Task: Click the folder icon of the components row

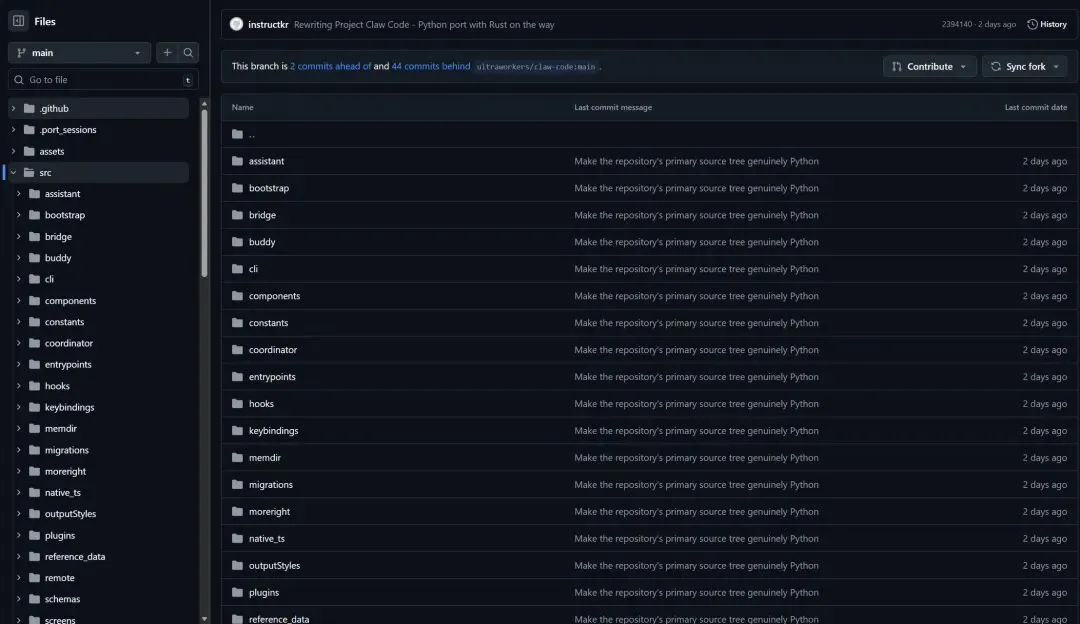Action: click(x=238, y=295)
